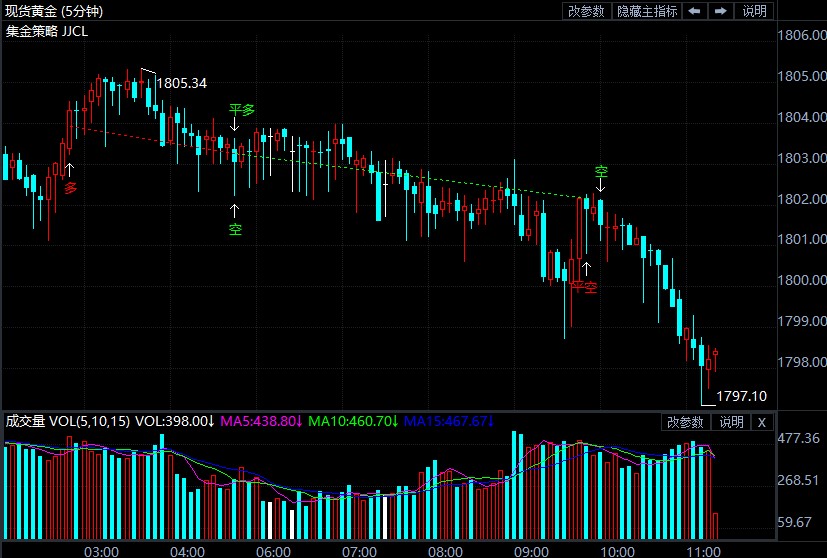The width and height of the screenshot is (827, 558).
Task: Click the blue MA15 value label
Action: [449, 421]
